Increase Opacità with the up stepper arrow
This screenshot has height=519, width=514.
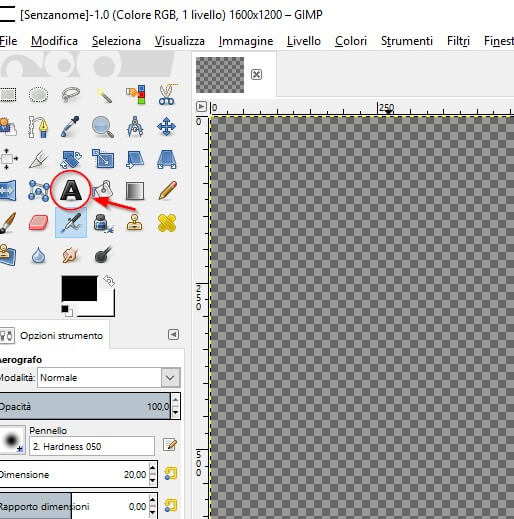176,400
